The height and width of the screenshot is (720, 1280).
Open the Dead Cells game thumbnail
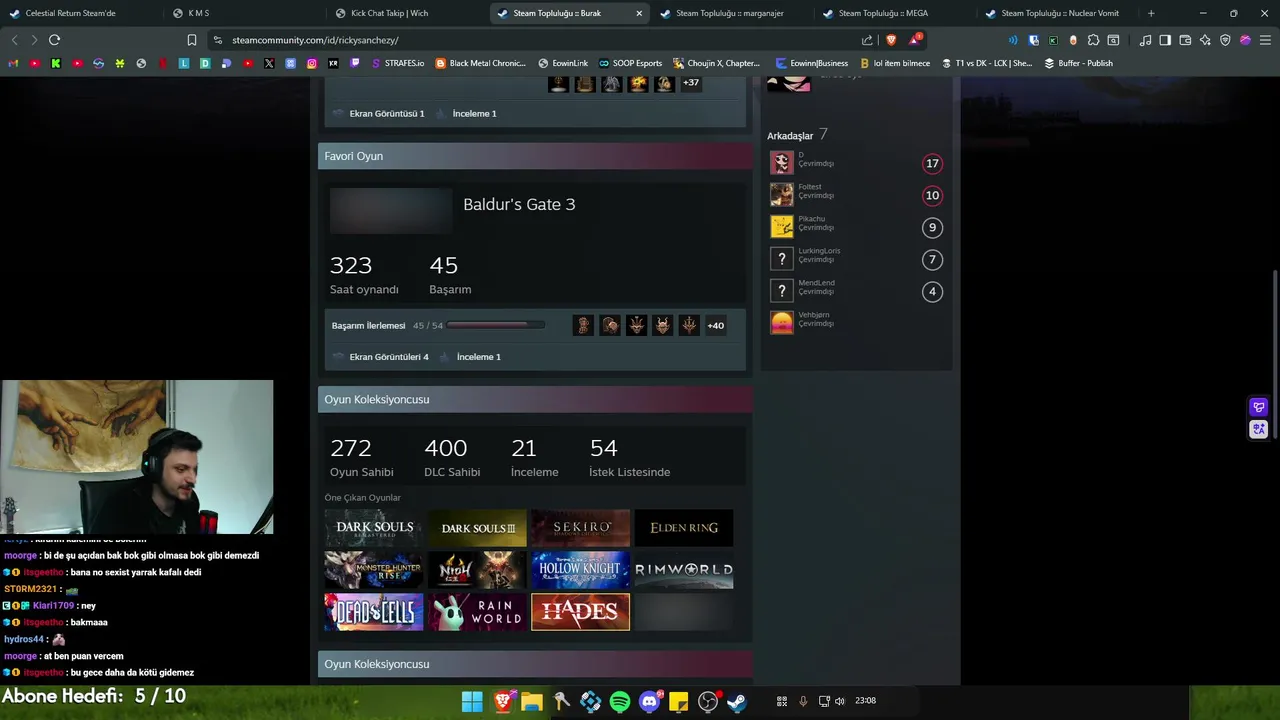coord(374,612)
